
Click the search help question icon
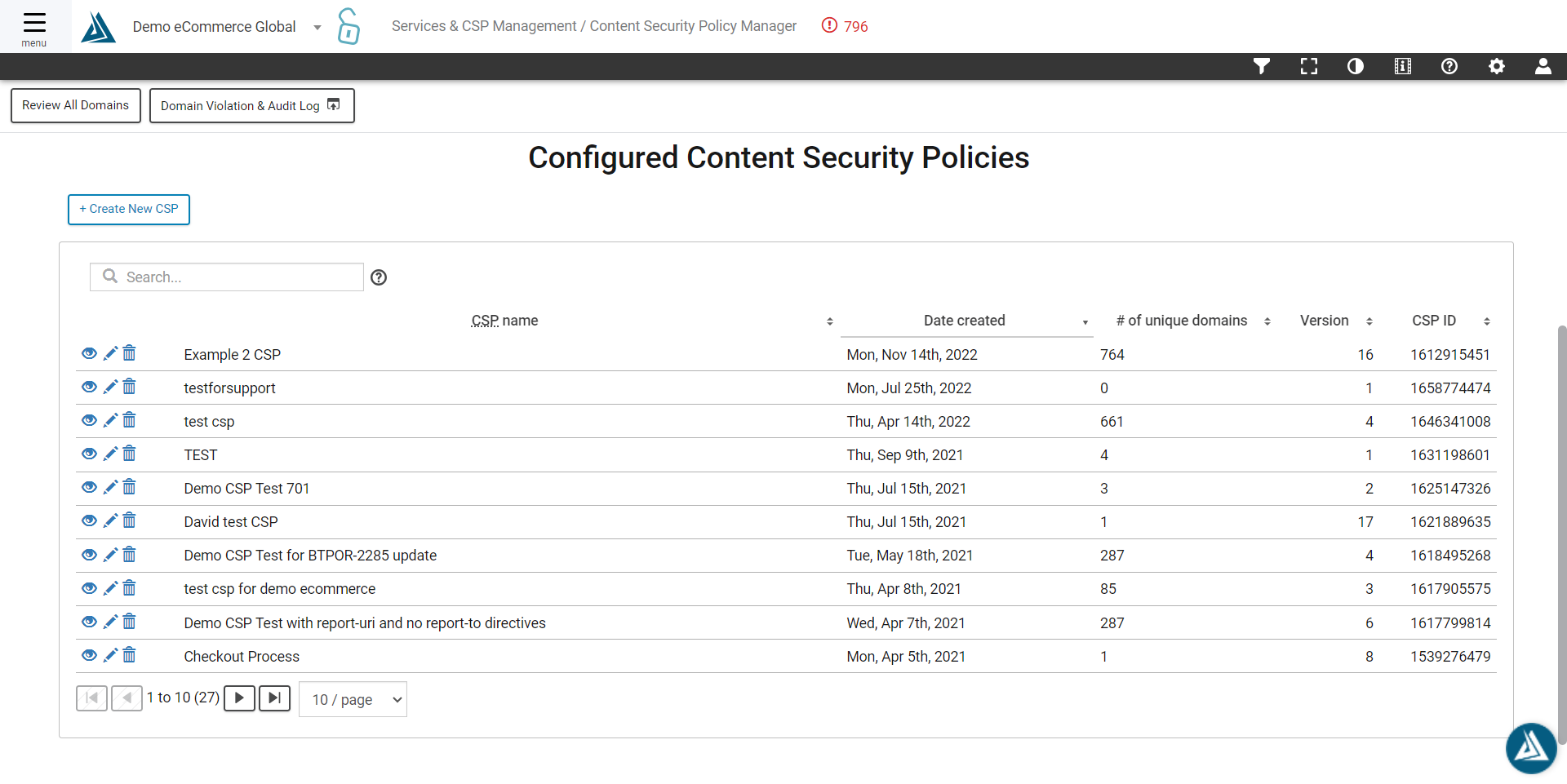(x=379, y=277)
